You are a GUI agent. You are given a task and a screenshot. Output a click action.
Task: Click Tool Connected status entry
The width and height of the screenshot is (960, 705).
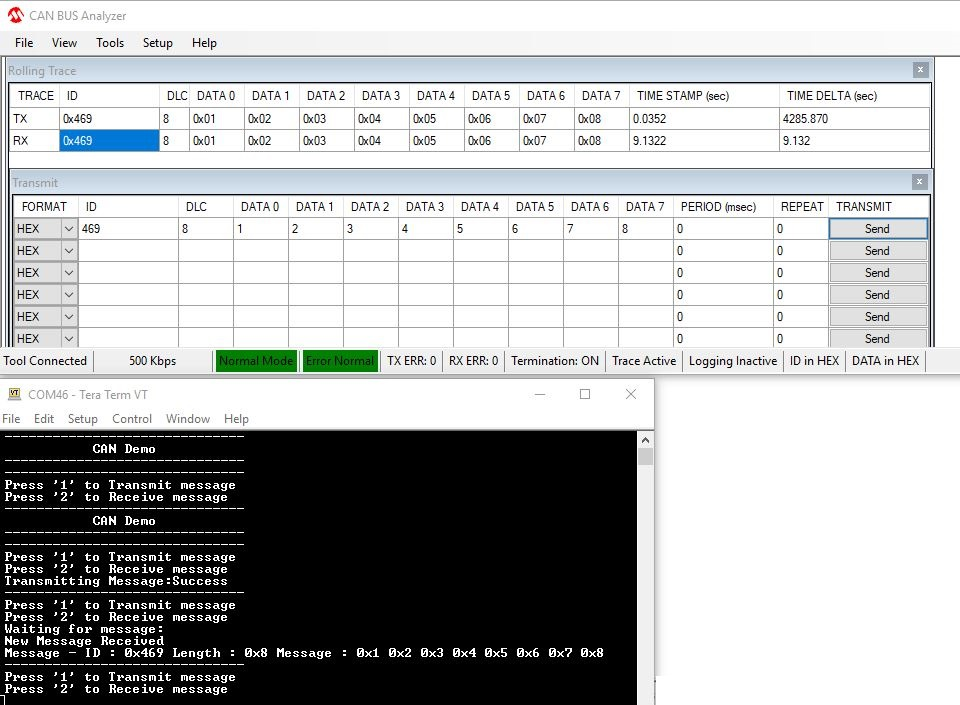[x=45, y=361]
